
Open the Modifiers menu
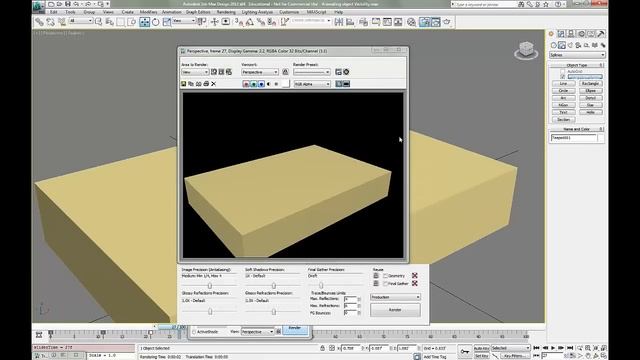pos(148,12)
